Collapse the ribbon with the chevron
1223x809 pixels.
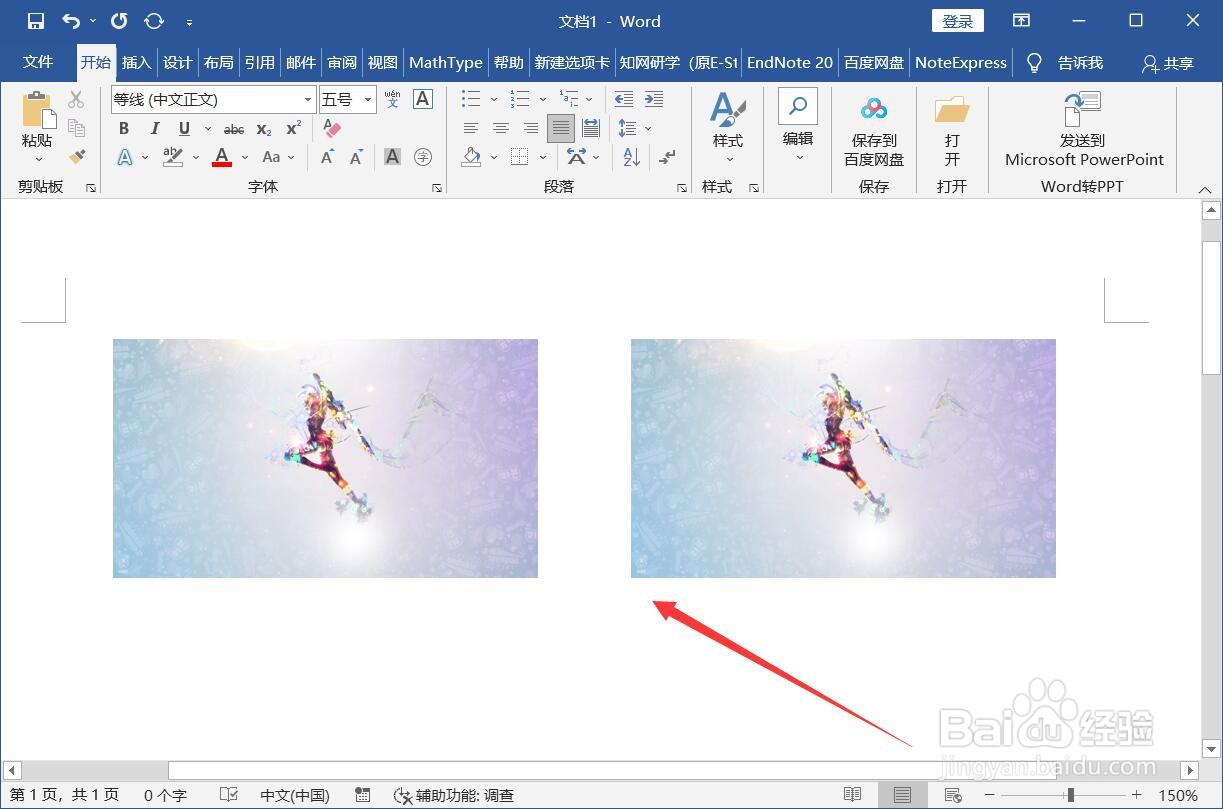(x=1205, y=188)
